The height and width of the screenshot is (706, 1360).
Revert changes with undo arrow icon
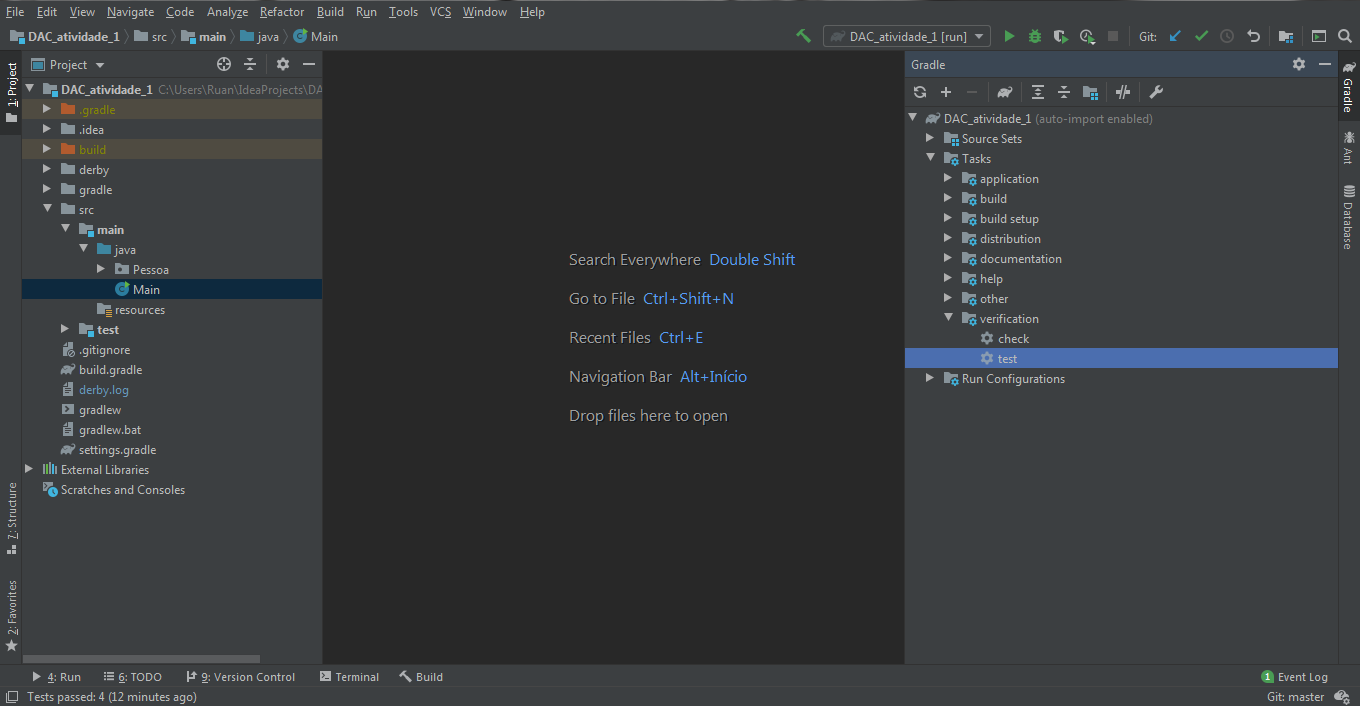pos(1253,36)
